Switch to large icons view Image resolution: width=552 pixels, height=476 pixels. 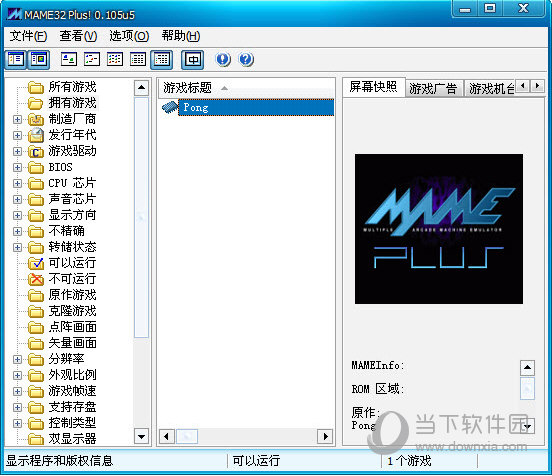[69, 59]
